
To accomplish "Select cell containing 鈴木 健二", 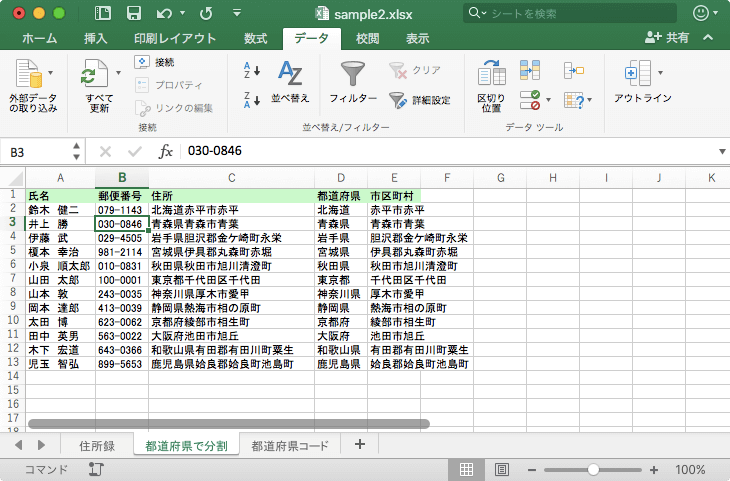I will [61, 210].
